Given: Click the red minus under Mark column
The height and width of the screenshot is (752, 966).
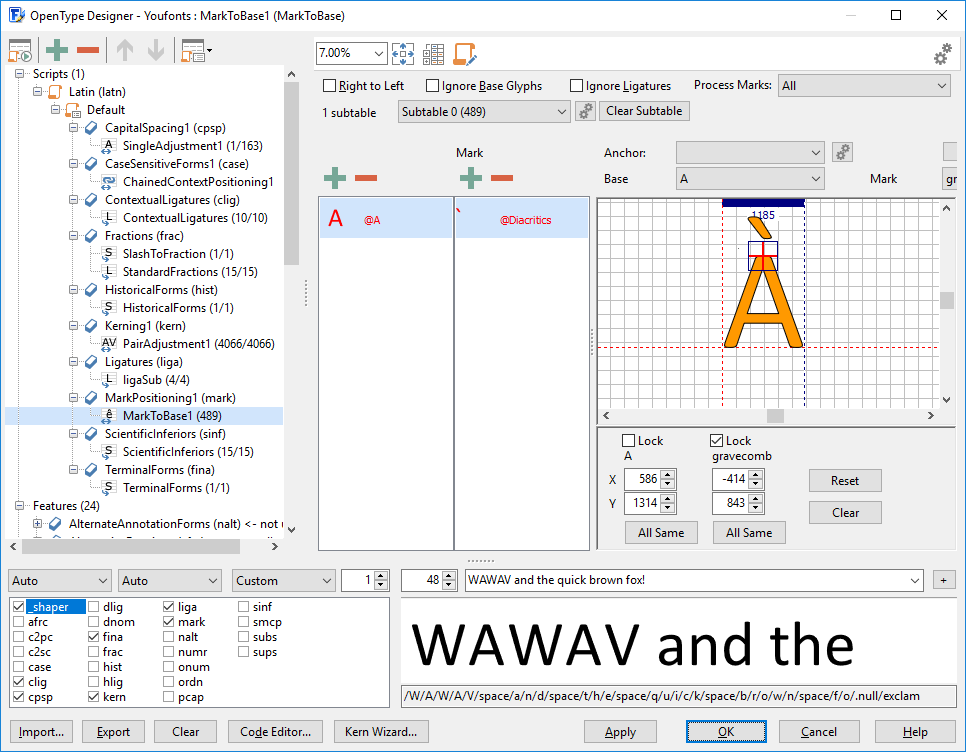Looking at the screenshot, I should point(502,178).
